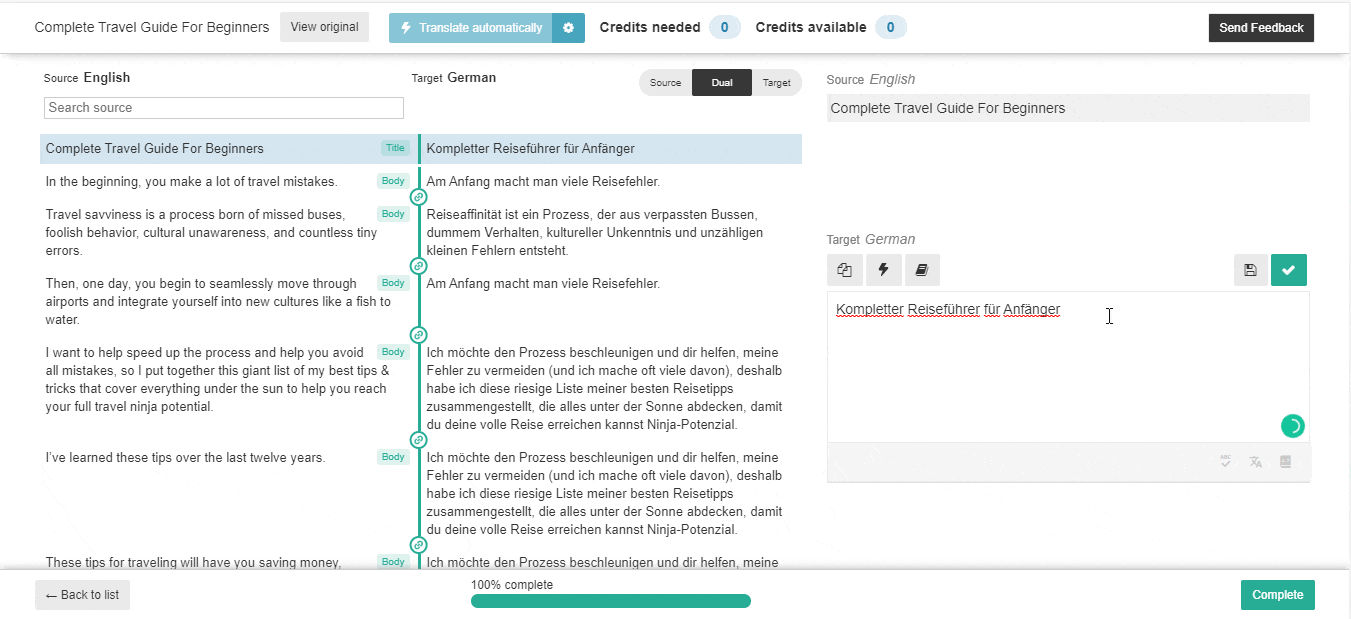Click the link icon below the first Body segment
Image resolution: width=1351 pixels, height=619 pixels.
coord(419,197)
